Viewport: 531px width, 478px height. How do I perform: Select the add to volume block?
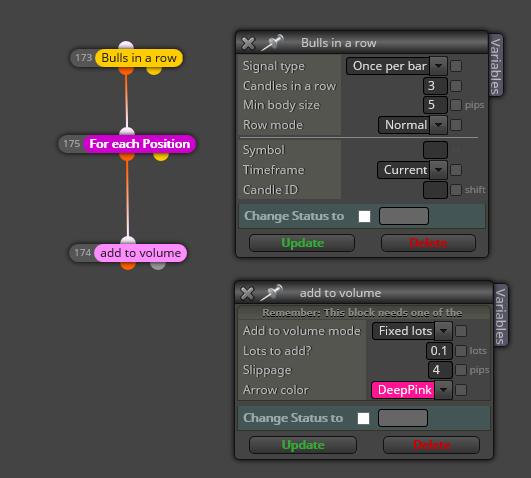coord(141,253)
